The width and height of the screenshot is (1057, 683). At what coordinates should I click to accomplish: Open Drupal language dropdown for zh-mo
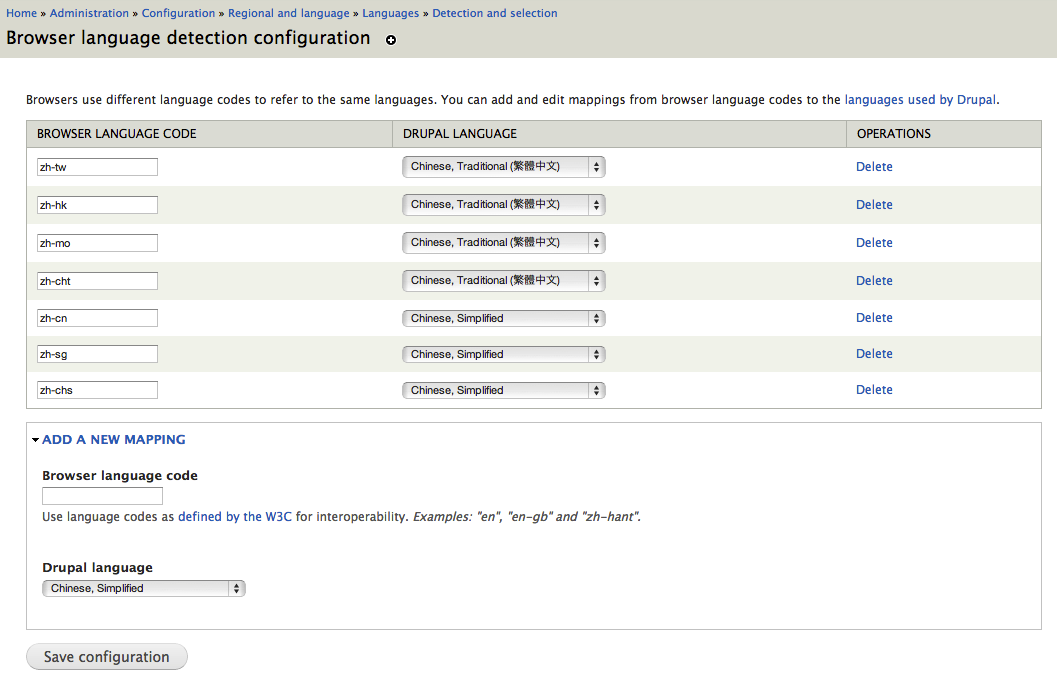click(504, 243)
